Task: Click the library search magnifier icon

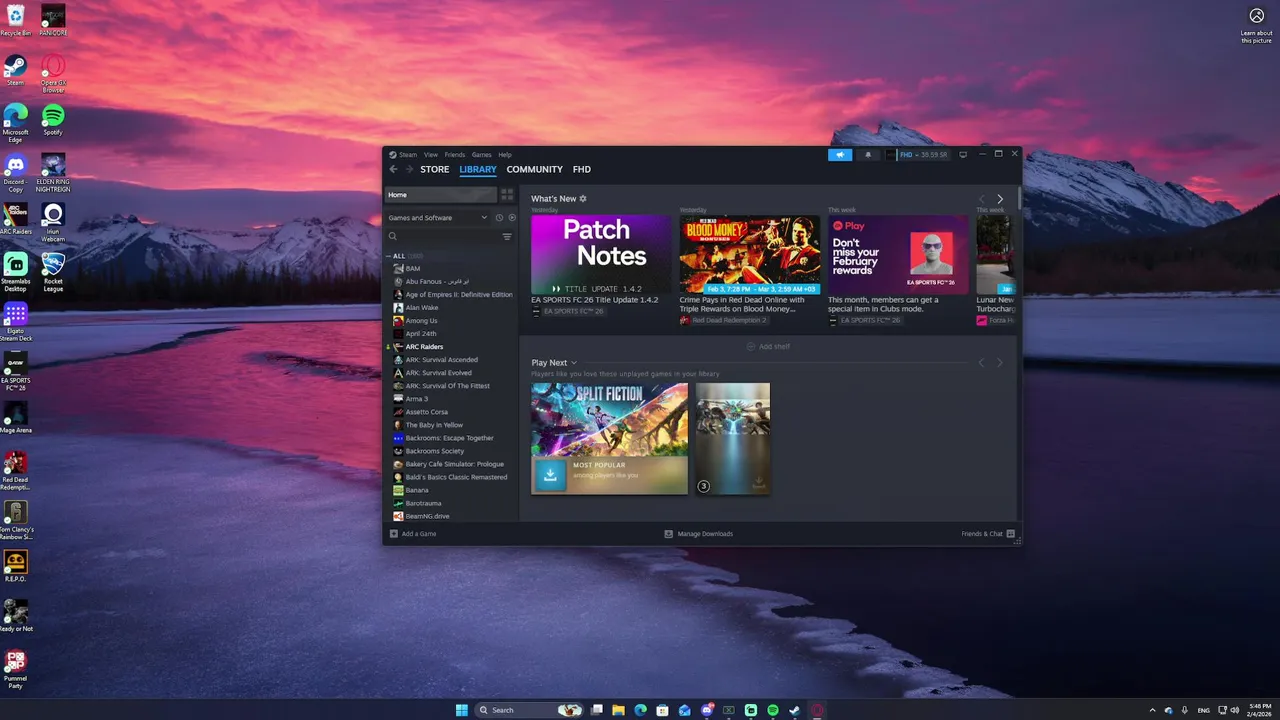Action: [x=393, y=236]
